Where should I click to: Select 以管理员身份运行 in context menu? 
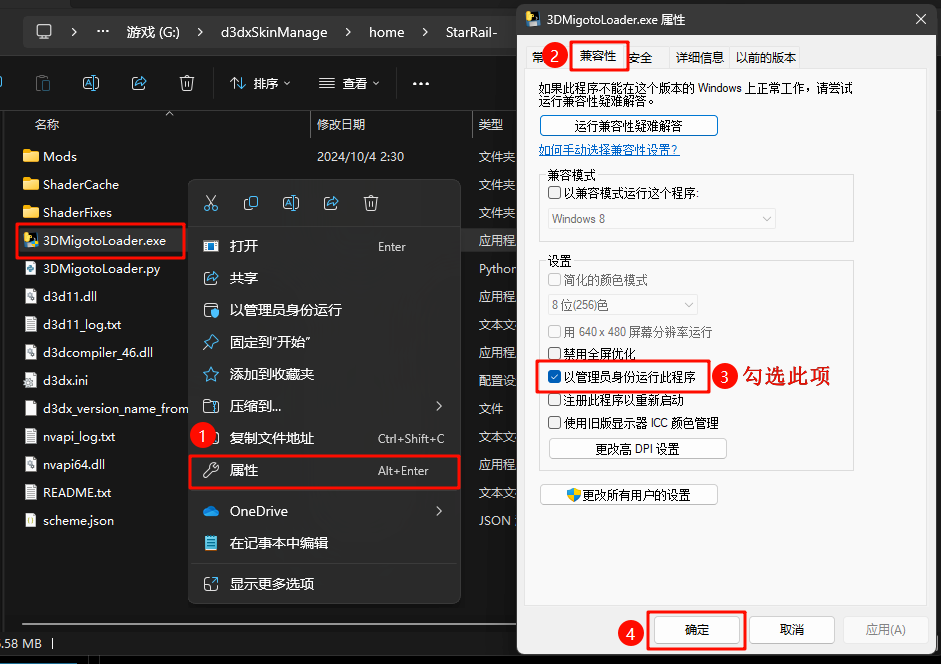click(324, 310)
